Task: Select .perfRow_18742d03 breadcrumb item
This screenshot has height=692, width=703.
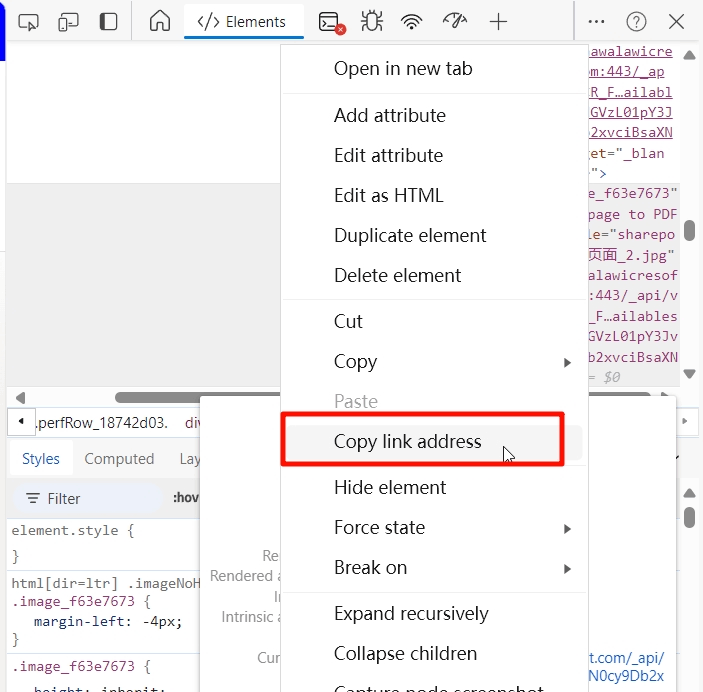Action: (x=102, y=422)
